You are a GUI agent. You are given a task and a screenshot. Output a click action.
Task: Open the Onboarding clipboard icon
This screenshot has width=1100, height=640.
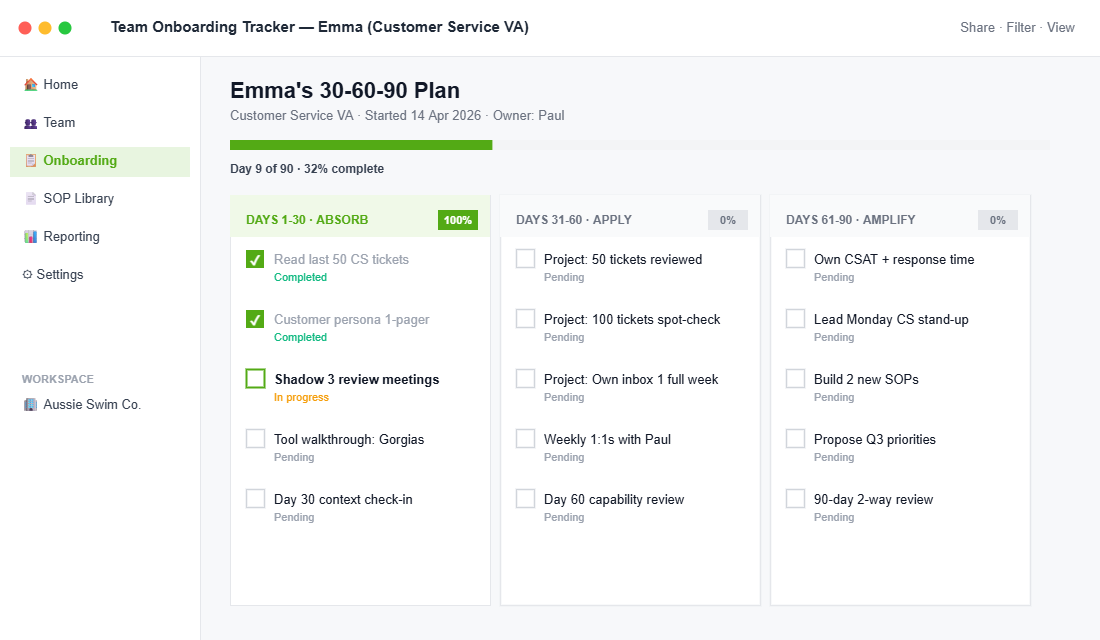30,160
